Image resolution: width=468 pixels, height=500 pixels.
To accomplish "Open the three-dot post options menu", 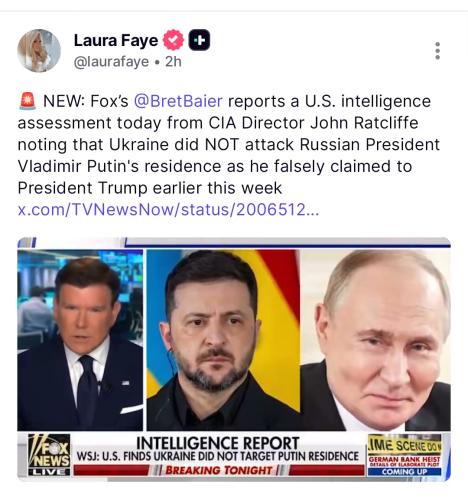I will [x=438, y=51].
